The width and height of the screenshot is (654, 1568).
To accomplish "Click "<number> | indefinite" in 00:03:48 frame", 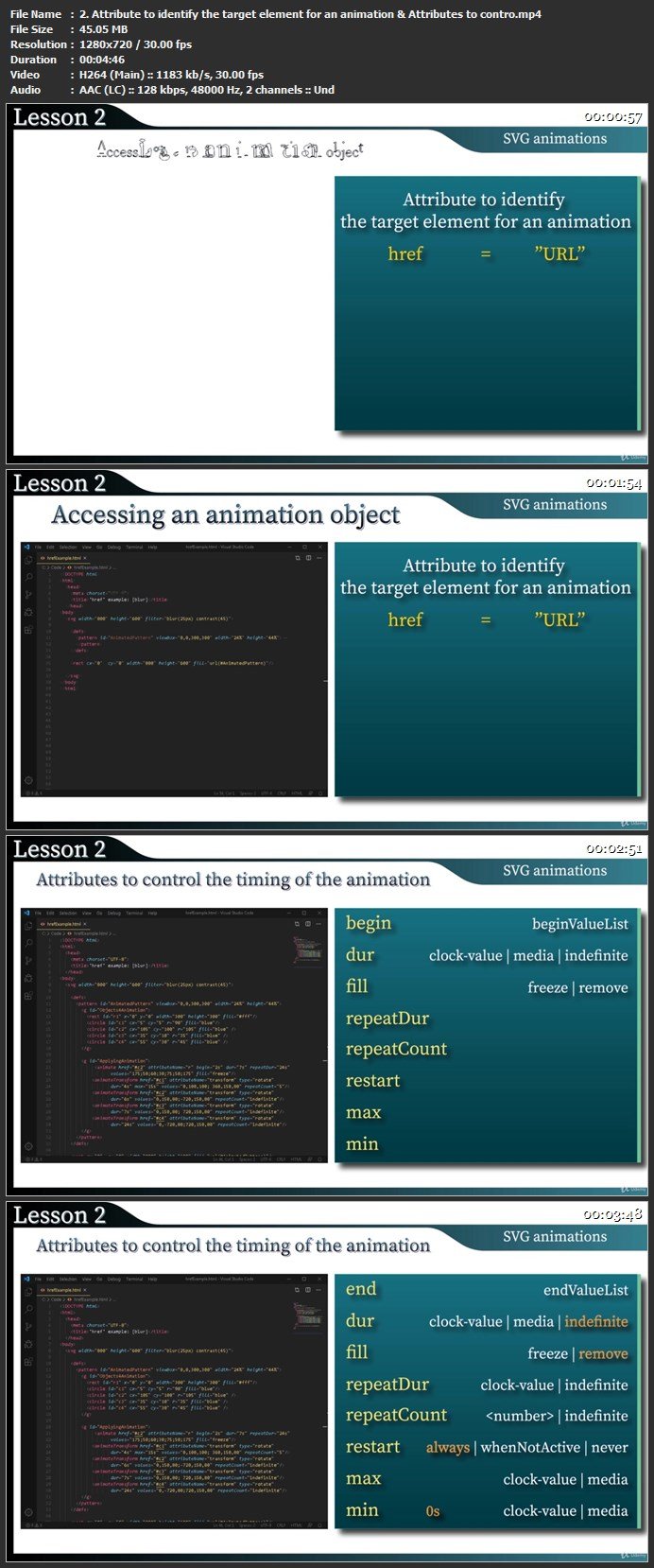I will tap(557, 1416).
